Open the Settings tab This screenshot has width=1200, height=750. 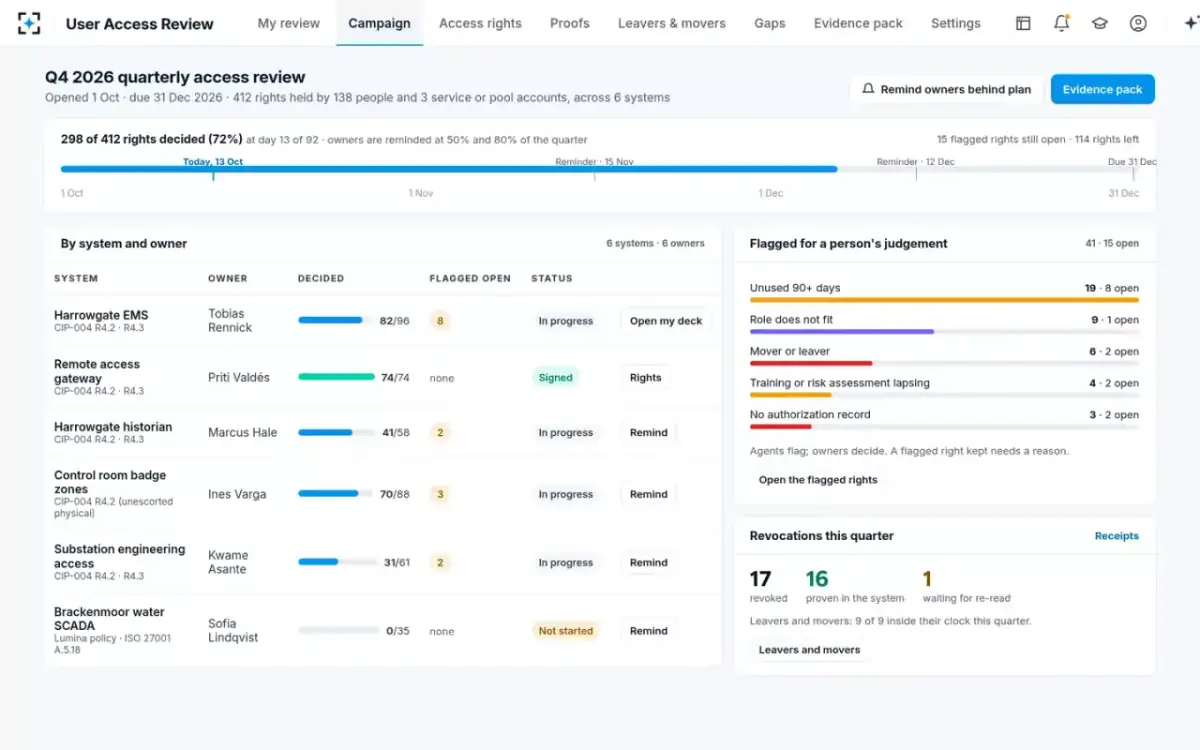tap(956, 23)
